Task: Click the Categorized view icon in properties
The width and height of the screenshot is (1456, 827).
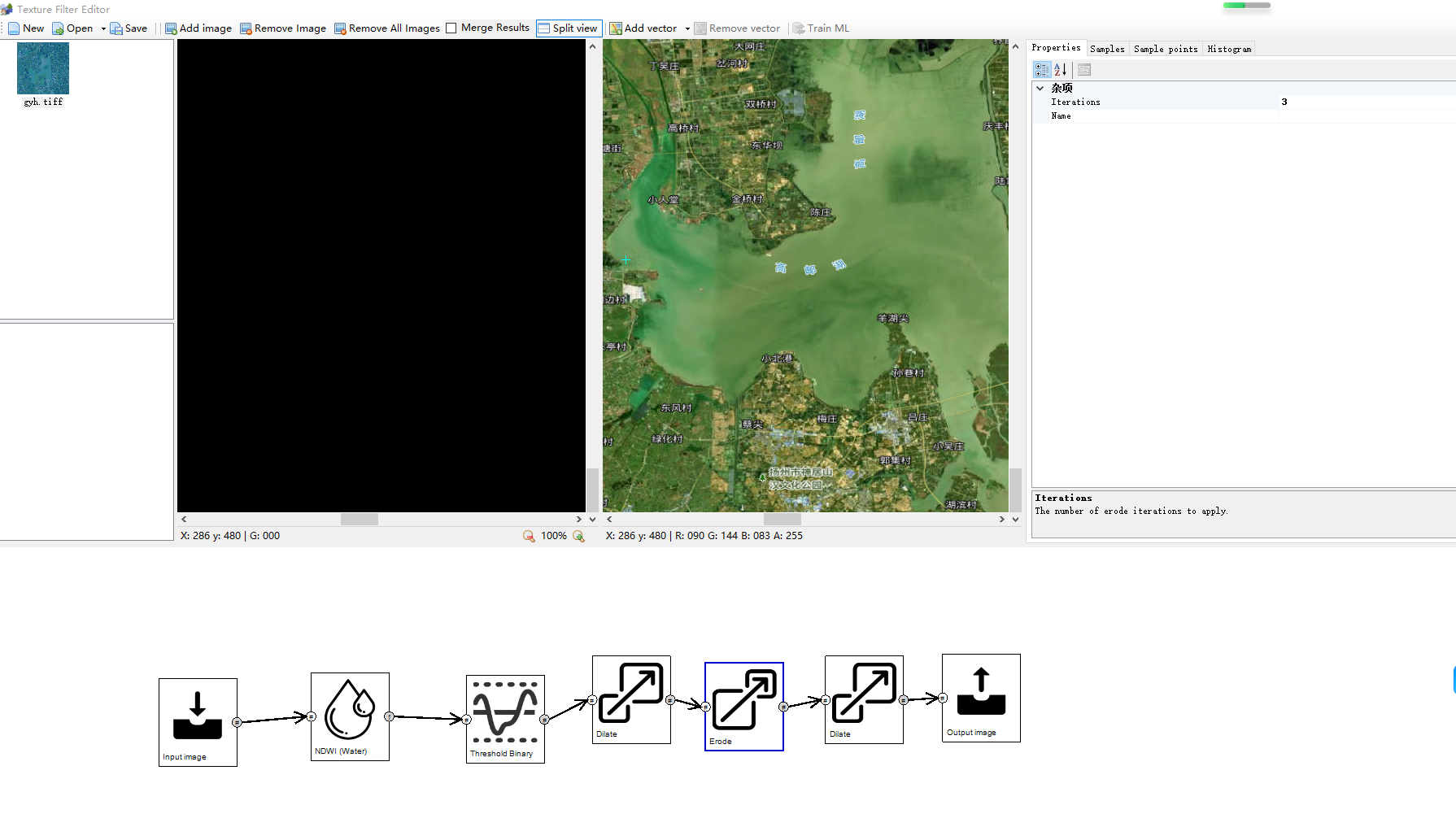Action: [1042, 70]
